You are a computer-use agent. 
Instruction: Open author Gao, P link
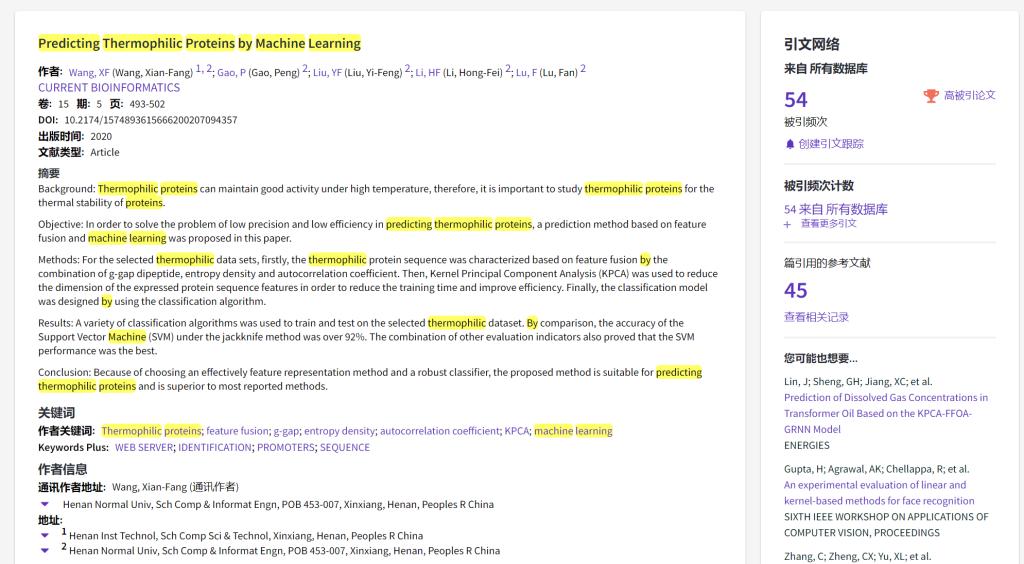[x=231, y=73]
